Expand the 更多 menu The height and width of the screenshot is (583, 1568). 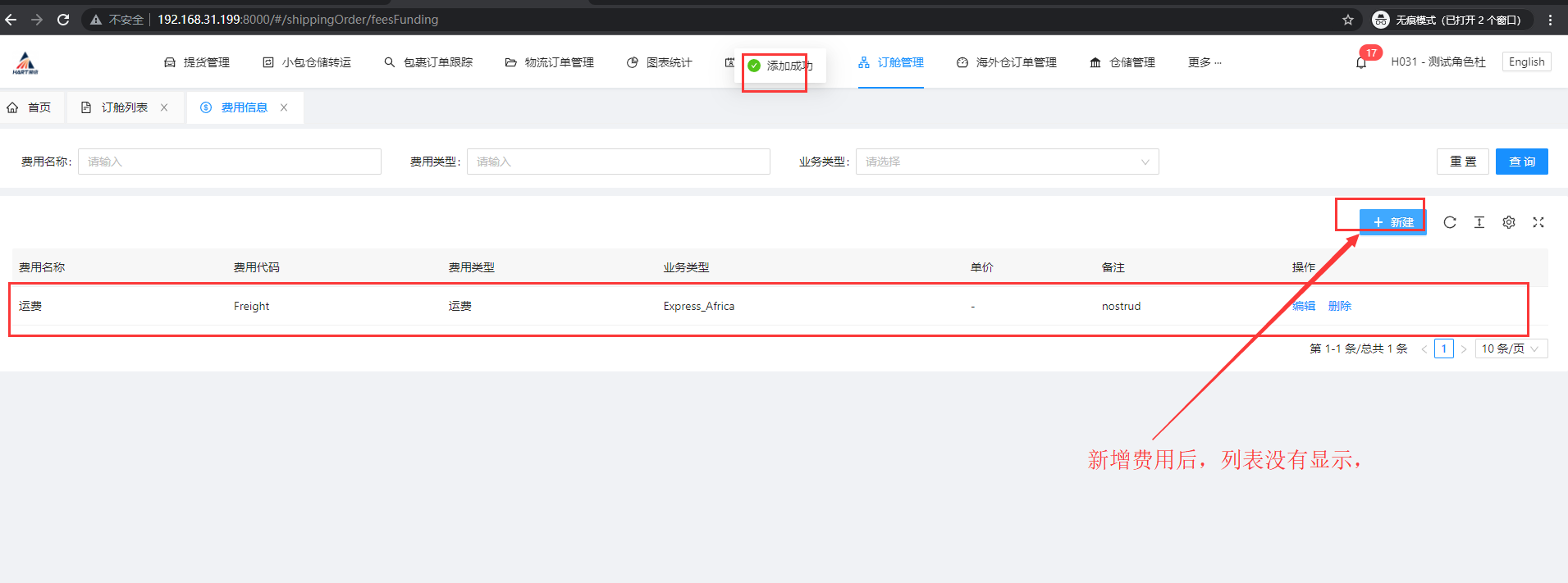[1204, 62]
